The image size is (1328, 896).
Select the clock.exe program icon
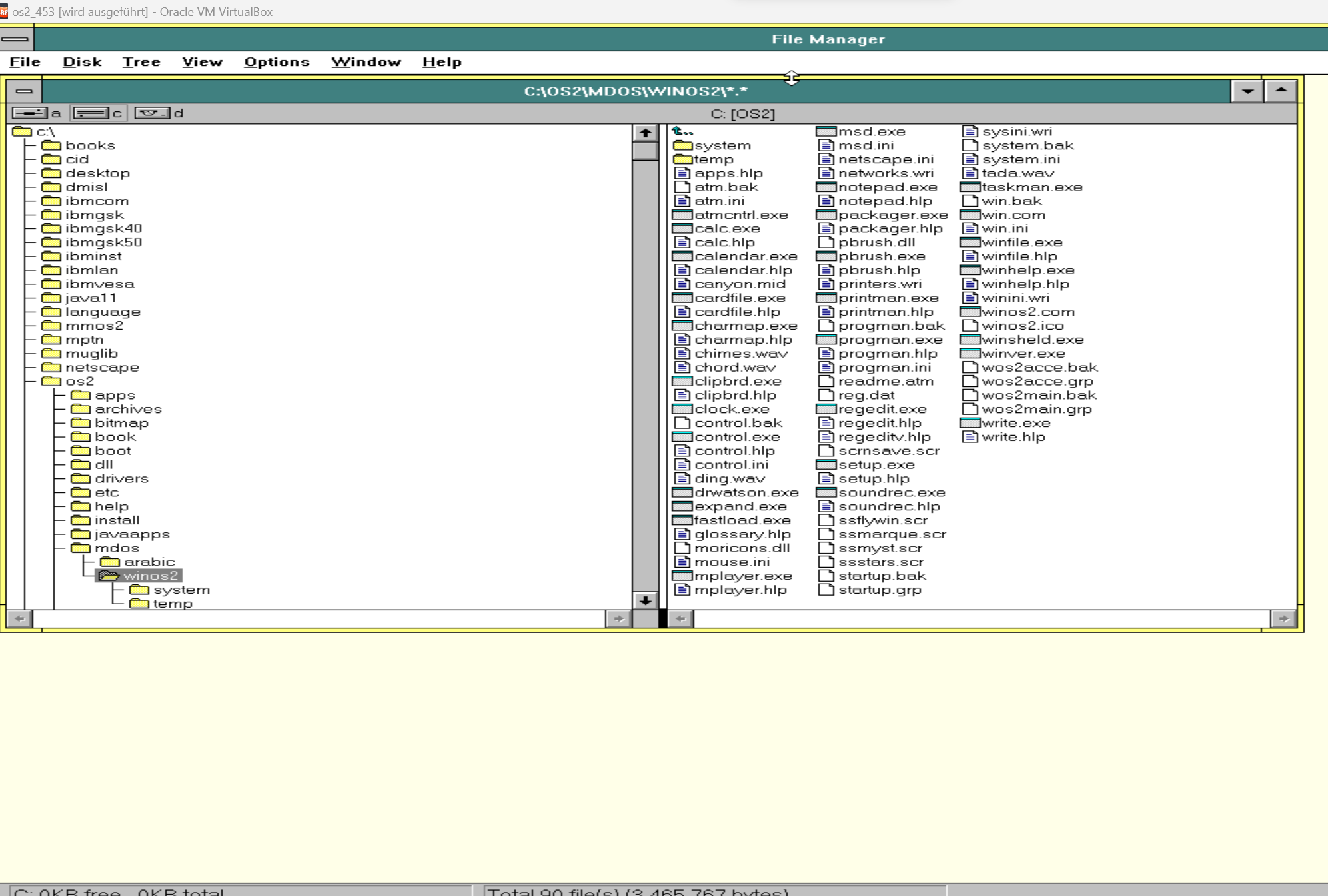pyautogui.click(x=682, y=409)
